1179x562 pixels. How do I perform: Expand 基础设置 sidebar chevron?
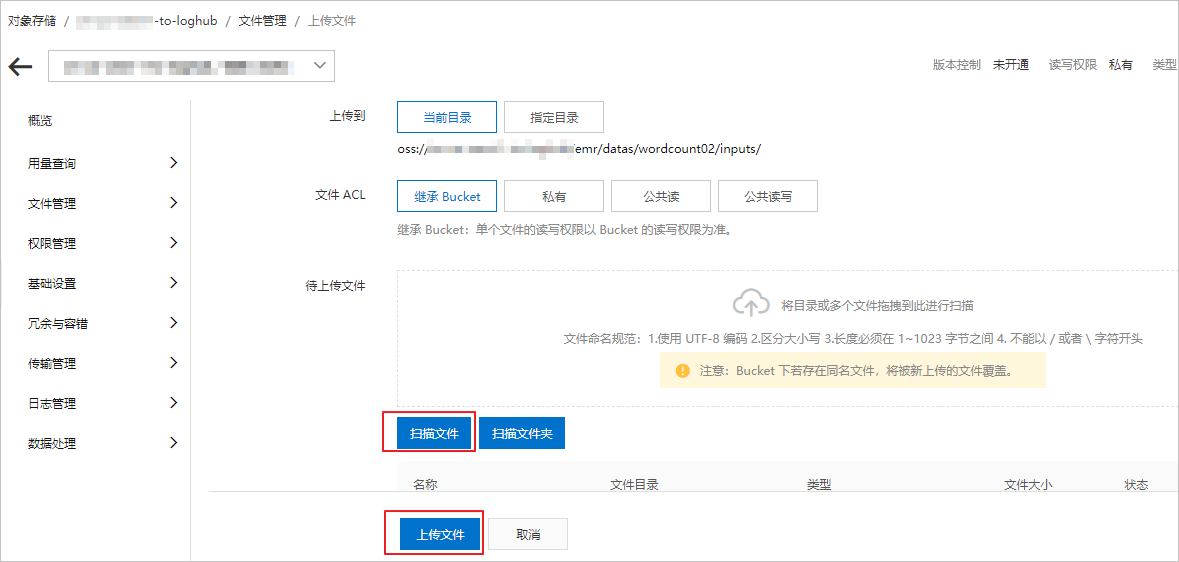174,282
